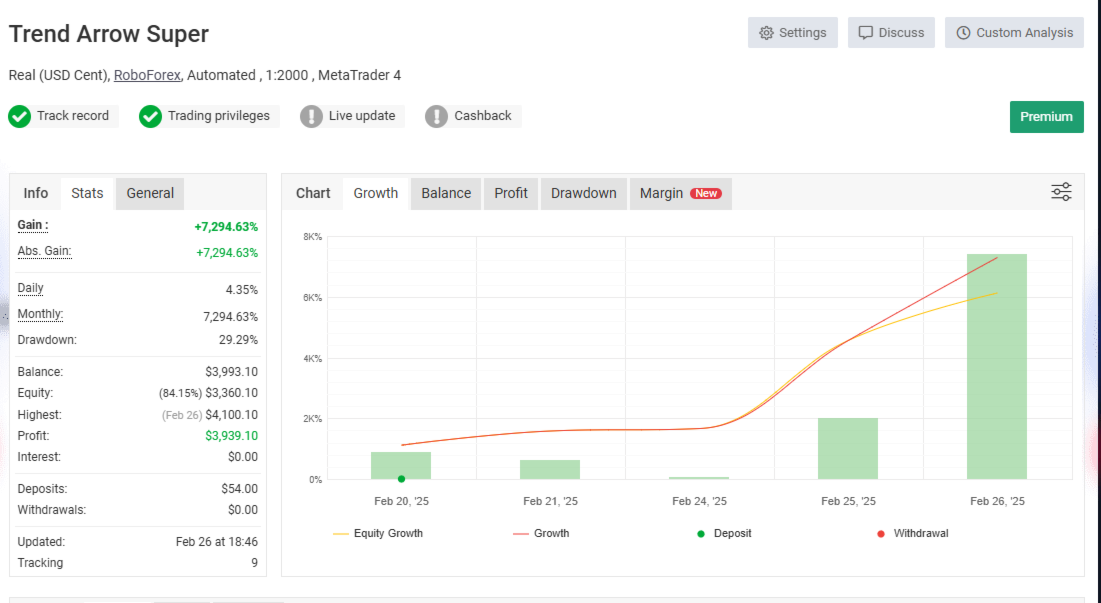1101x603 pixels.
Task: Open the RoboForex broker link
Action: 147,75
